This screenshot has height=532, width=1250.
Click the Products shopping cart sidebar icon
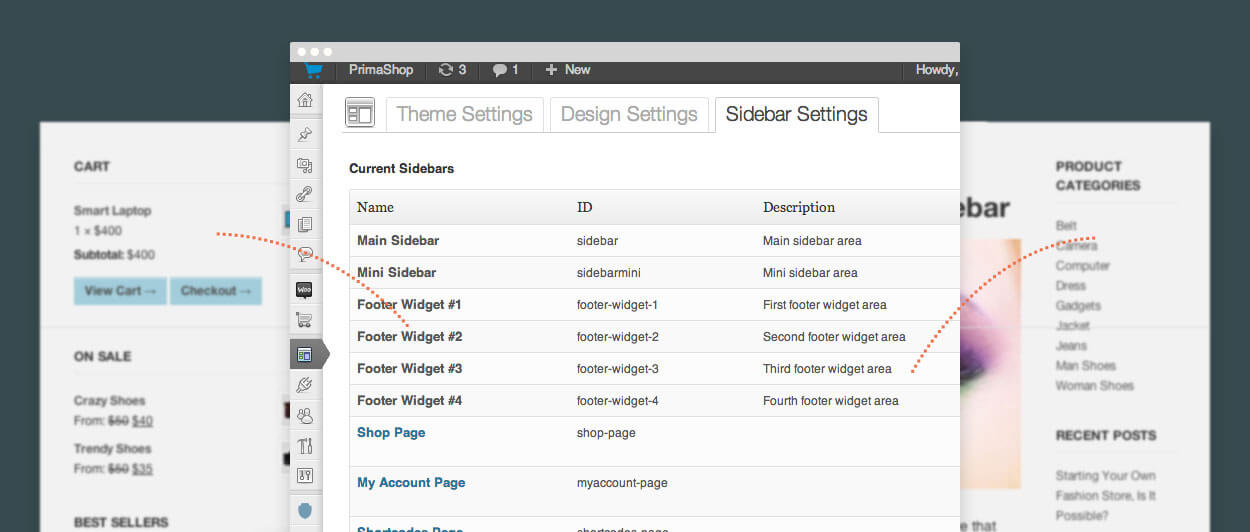(305, 320)
